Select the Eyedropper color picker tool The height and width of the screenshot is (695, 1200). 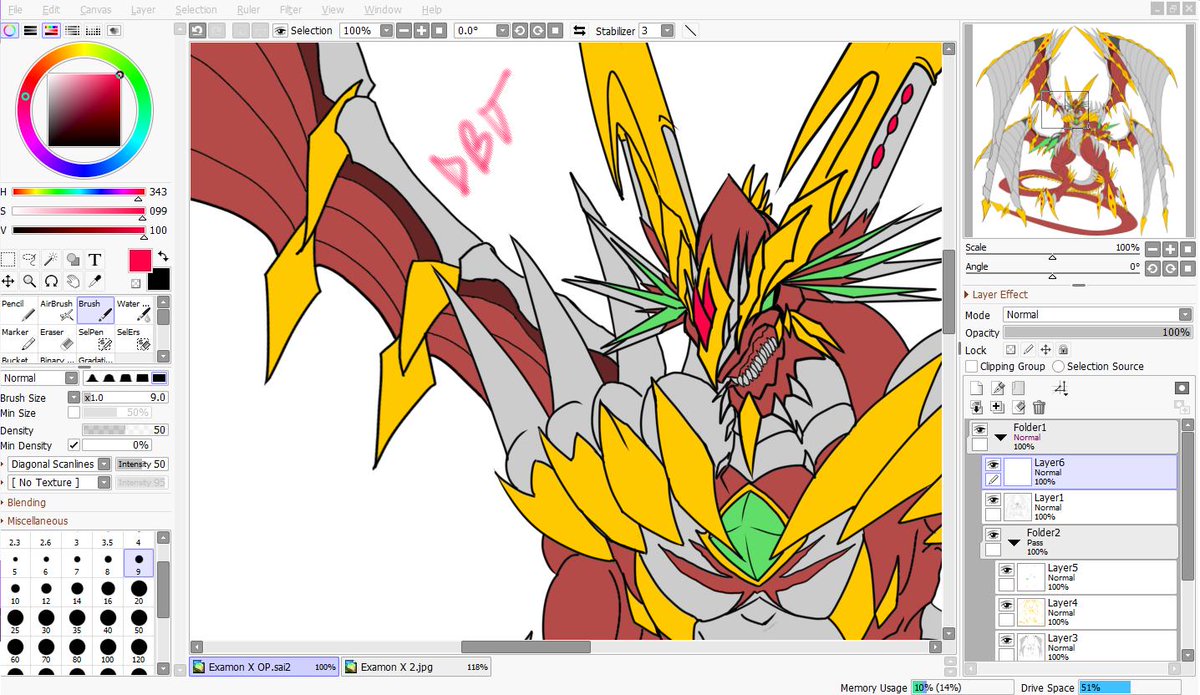[x=95, y=281]
